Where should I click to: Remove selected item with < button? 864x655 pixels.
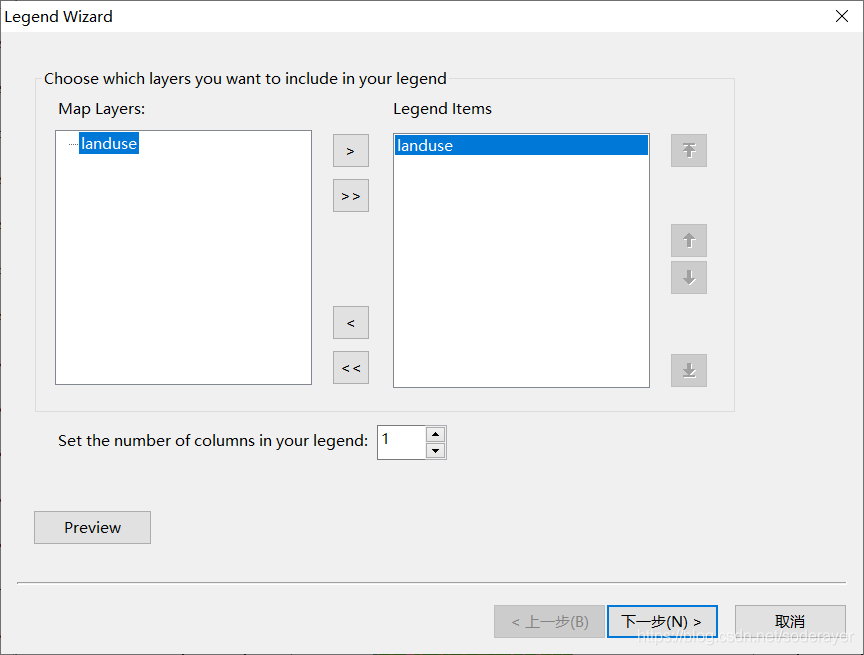(350, 322)
